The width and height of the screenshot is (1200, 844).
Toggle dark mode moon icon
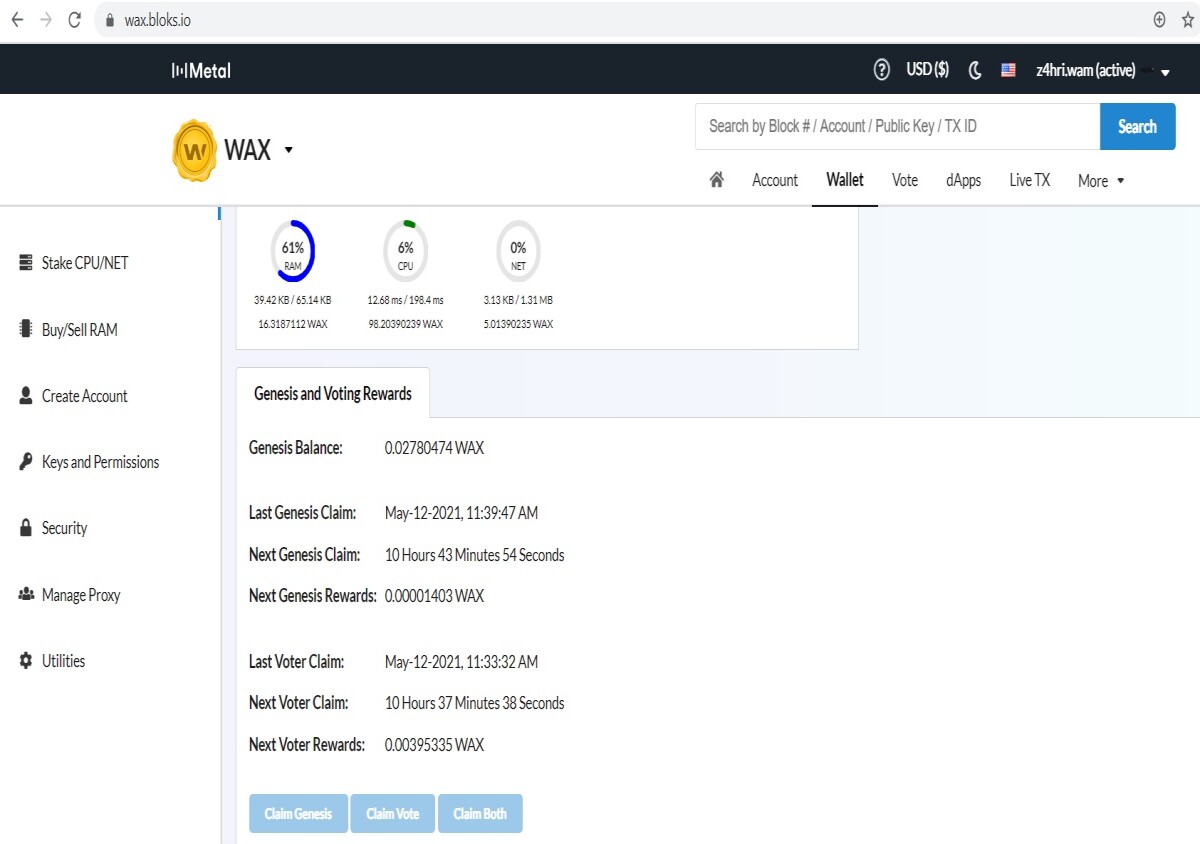coord(975,70)
